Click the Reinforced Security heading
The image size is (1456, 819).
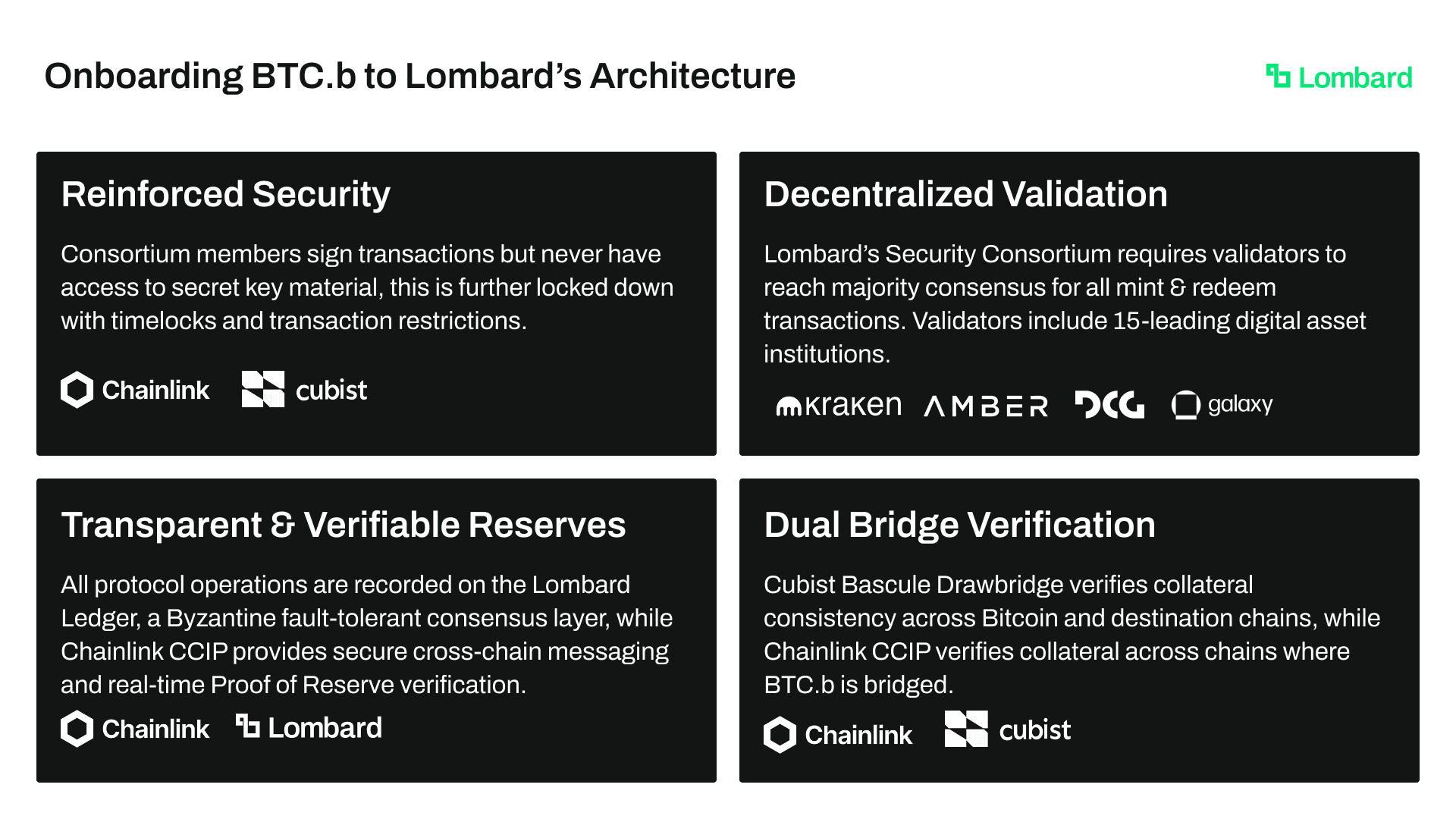coord(225,194)
